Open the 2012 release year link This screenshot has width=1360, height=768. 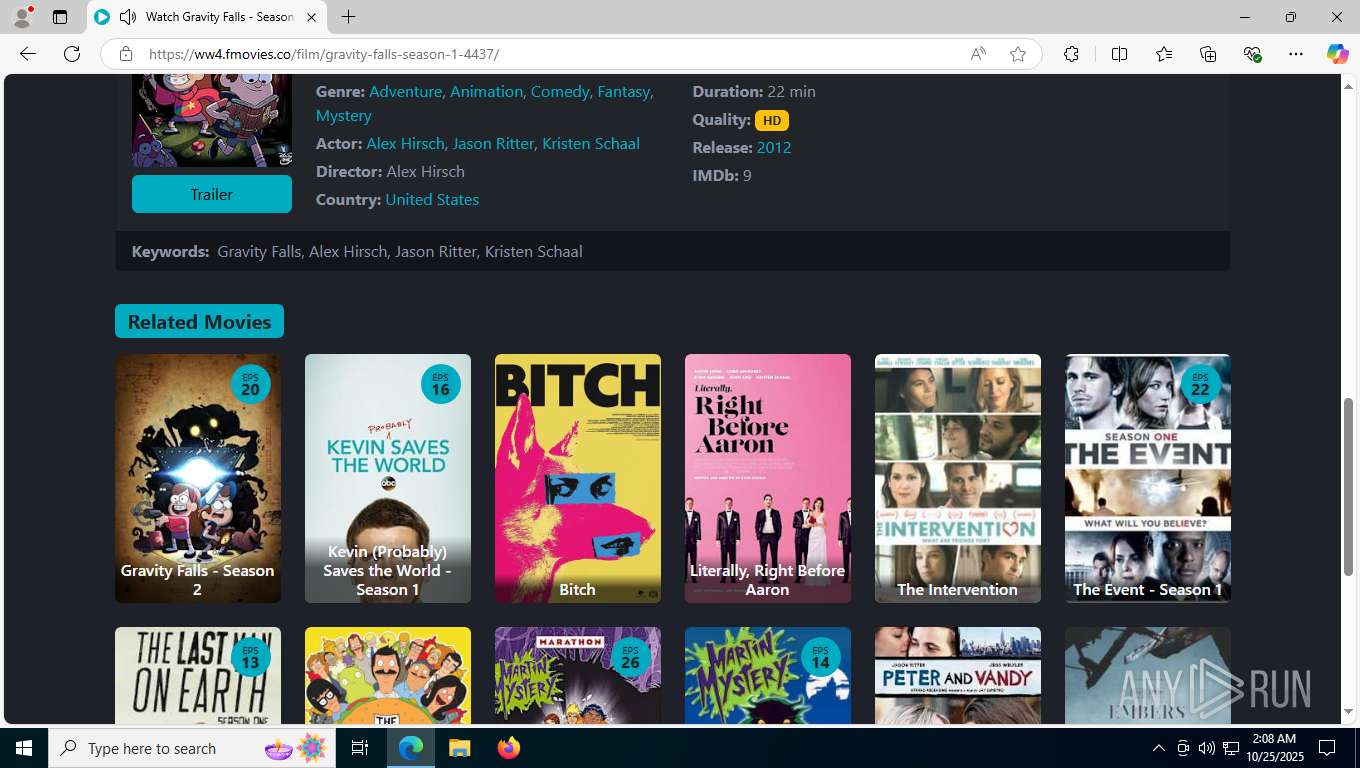click(x=774, y=147)
